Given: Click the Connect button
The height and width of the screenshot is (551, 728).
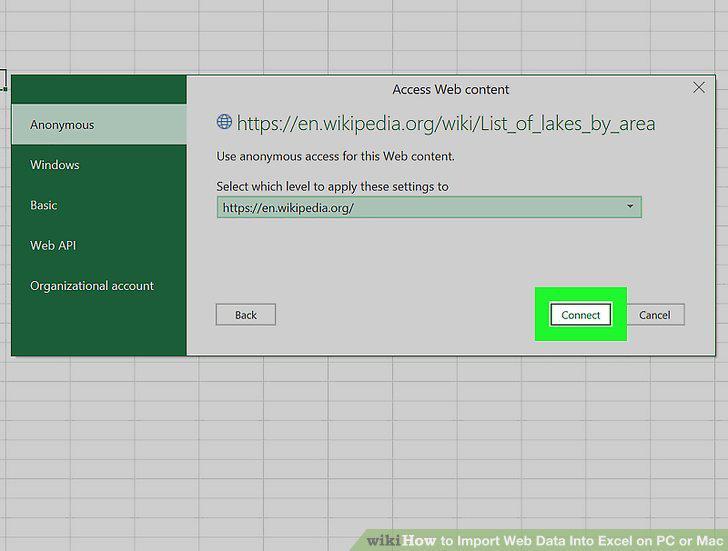Looking at the screenshot, I should [x=580, y=315].
